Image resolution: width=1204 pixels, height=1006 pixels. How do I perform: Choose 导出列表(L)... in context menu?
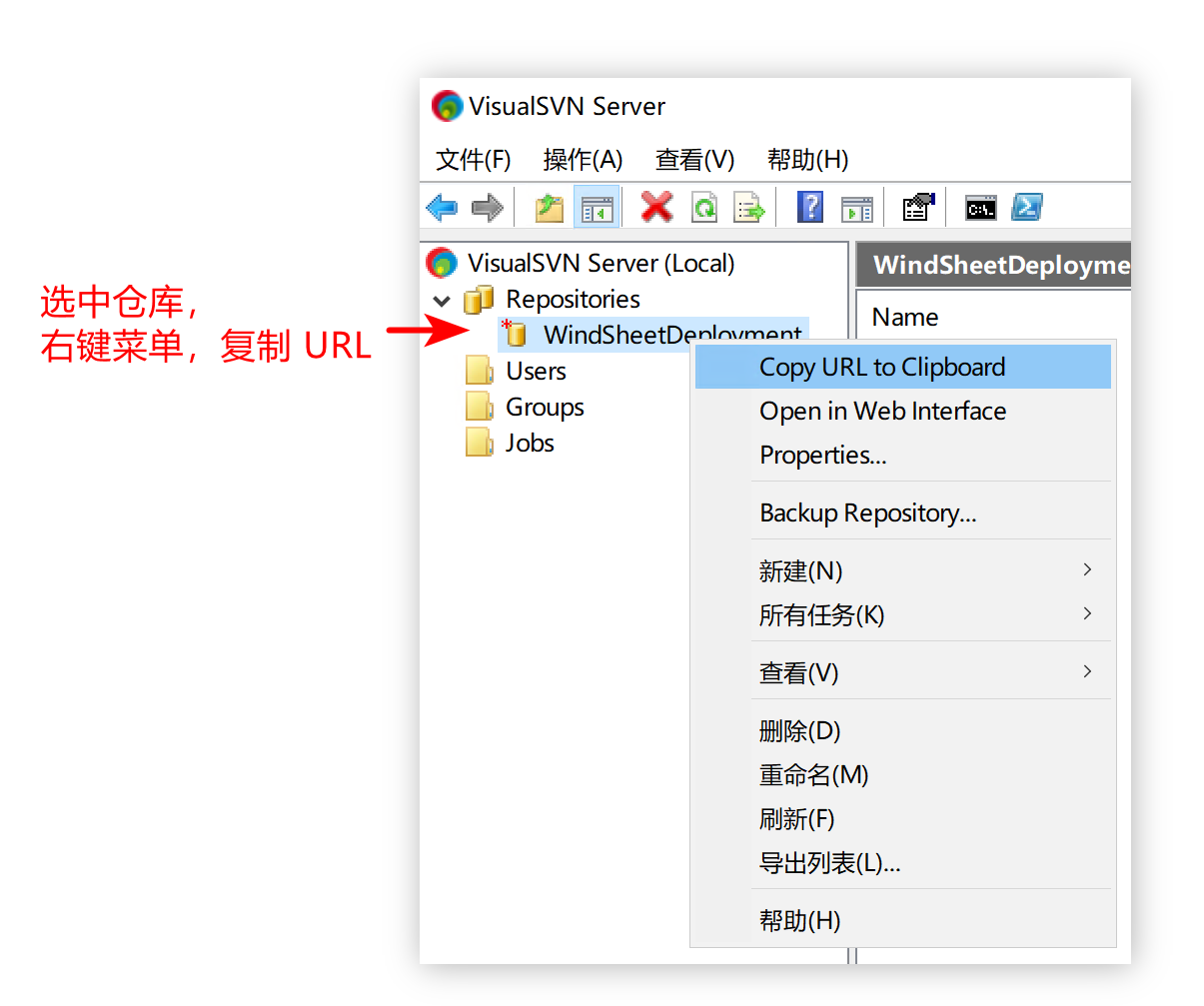[x=903, y=862]
